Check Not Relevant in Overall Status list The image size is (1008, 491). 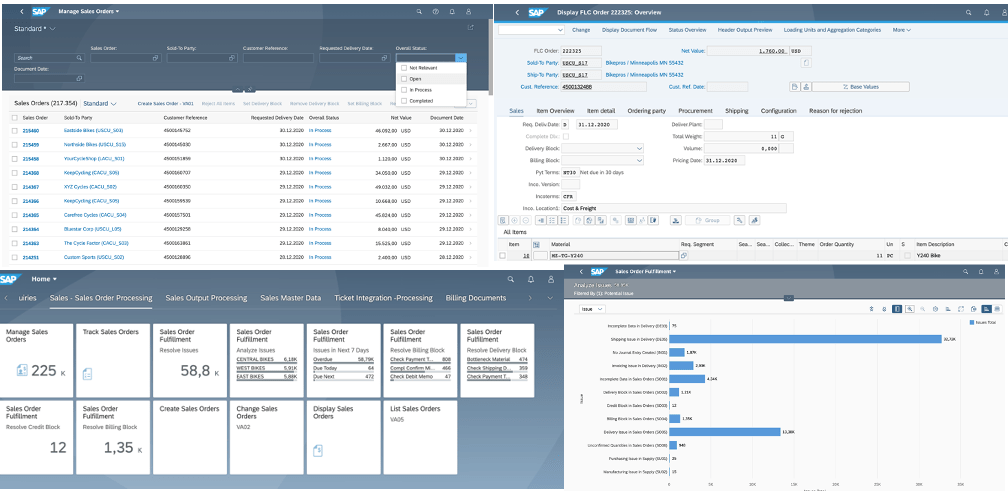pos(404,67)
